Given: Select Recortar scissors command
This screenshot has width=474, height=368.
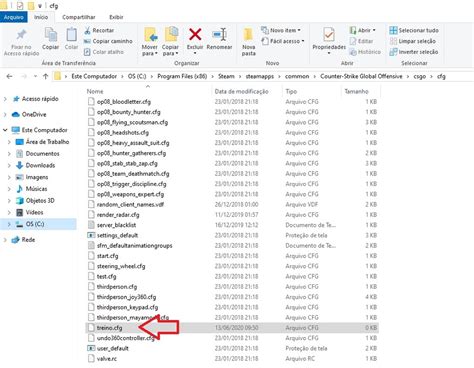Looking at the screenshot, I should click(x=99, y=30).
